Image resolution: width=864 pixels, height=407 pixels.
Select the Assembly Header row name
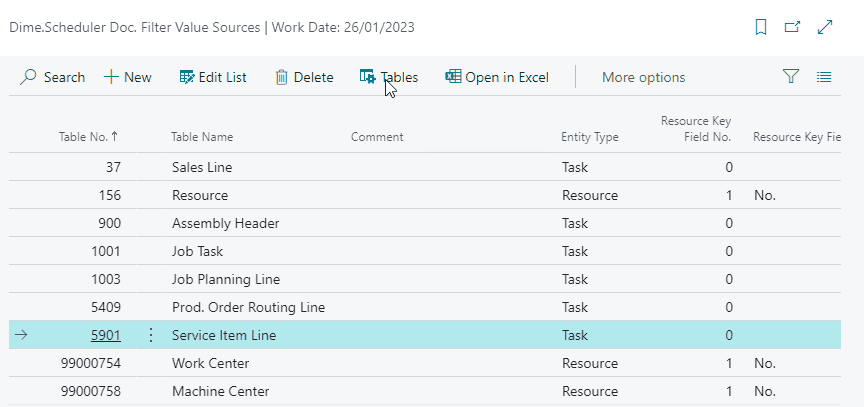coord(225,223)
